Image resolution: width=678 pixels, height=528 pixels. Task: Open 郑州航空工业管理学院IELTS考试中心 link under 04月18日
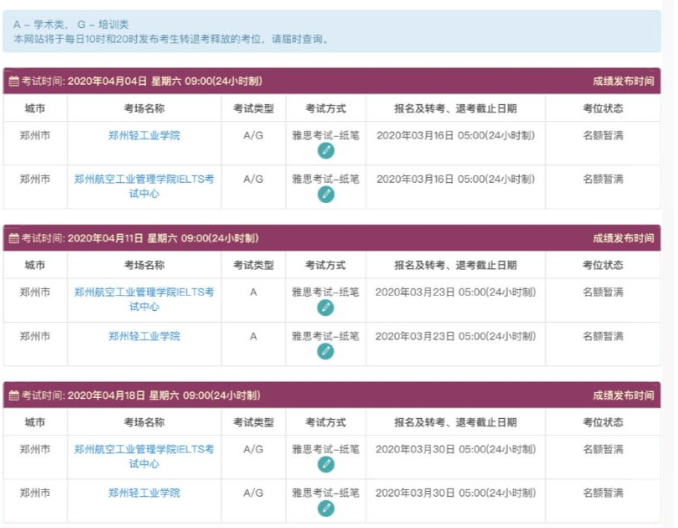point(144,456)
